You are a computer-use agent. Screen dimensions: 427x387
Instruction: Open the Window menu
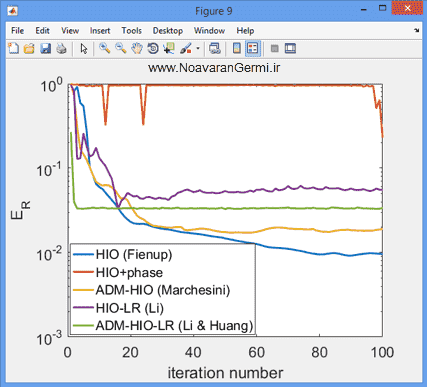tap(209, 31)
